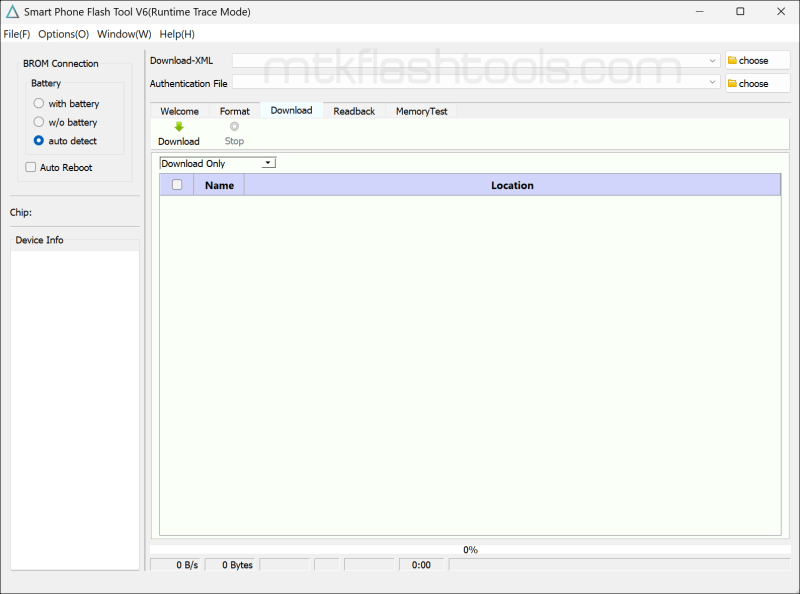This screenshot has width=800, height=594.
Task: Click the green Download arrow icon
Action: tap(179, 127)
